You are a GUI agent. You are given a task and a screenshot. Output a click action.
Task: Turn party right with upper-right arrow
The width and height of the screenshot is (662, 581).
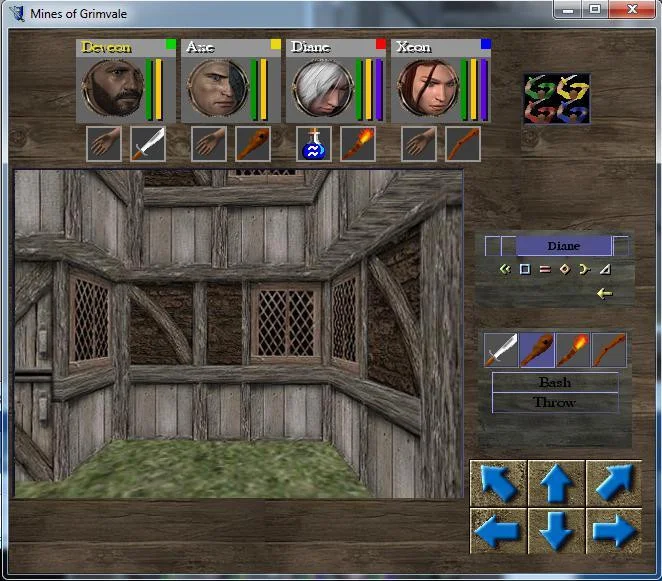click(x=614, y=483)
